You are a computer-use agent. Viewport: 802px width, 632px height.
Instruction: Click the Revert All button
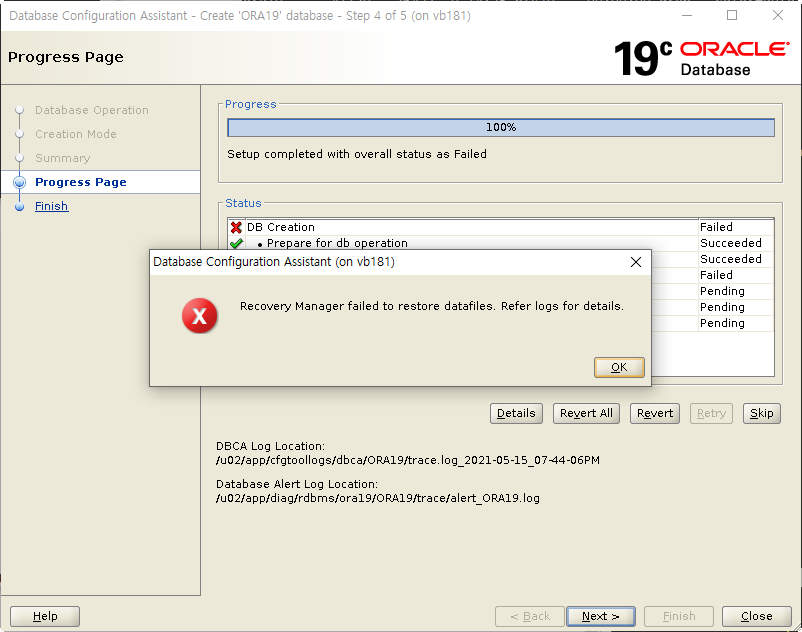[586, 413]
